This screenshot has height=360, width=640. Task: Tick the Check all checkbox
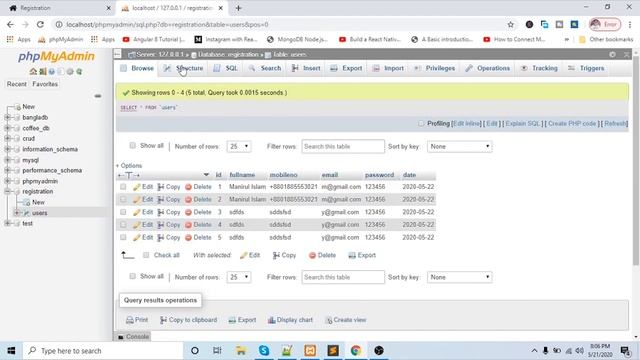click(146, 255)
